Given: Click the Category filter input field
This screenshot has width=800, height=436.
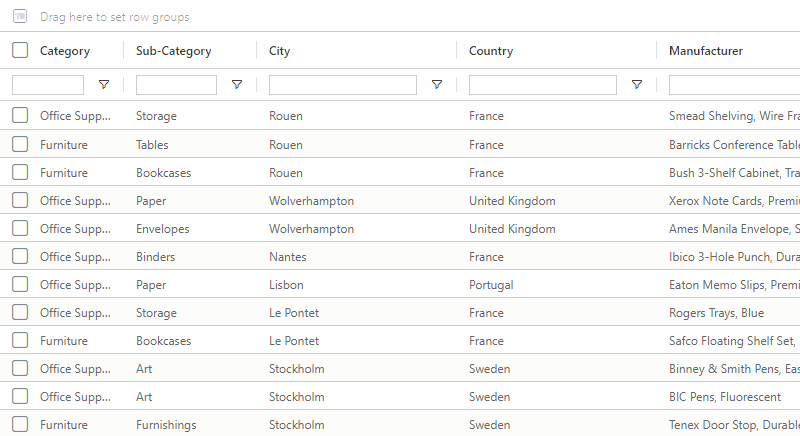Looking at the screenshot, I should click(48, 85).
